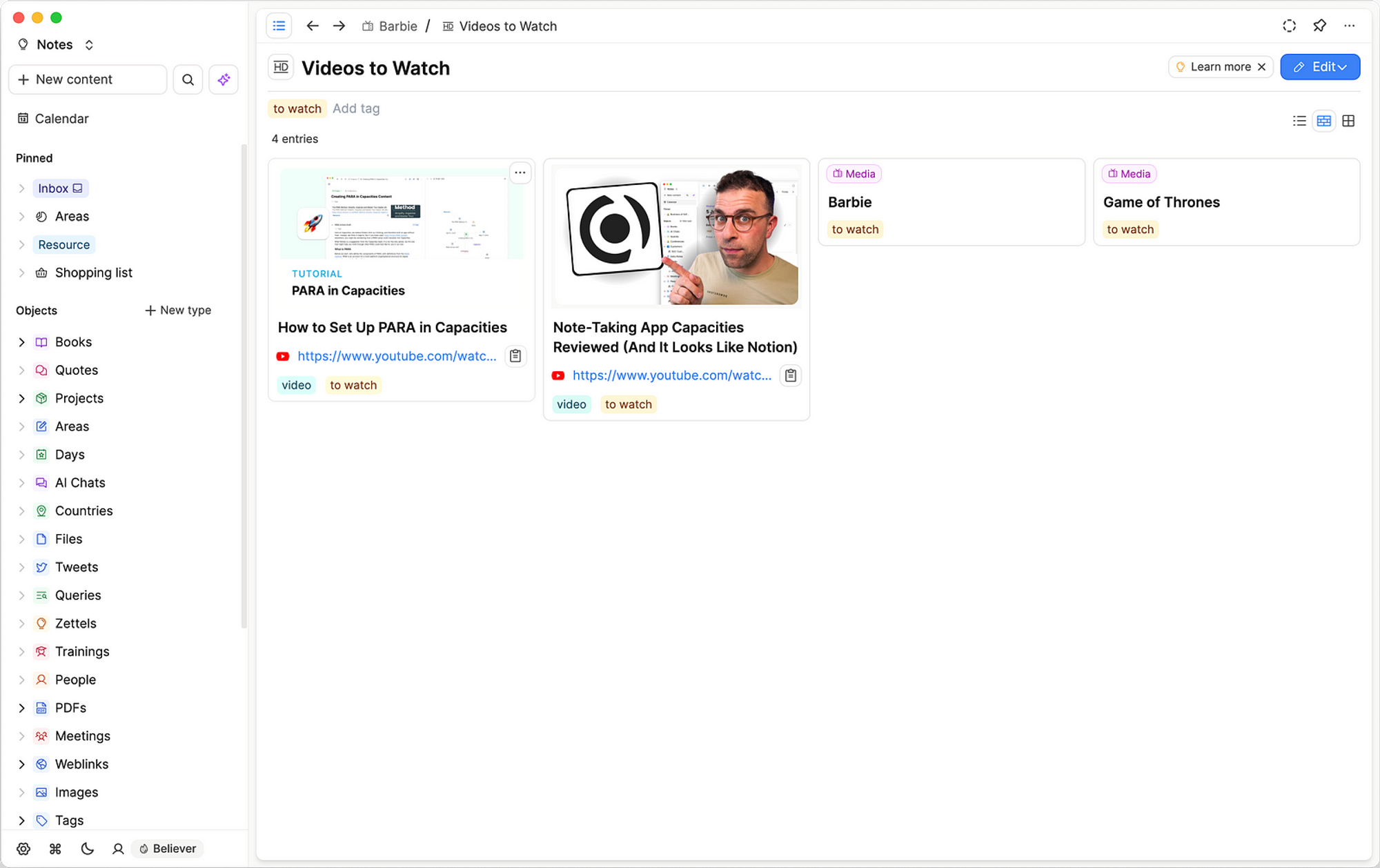The width and height of the screenshot is (1380, 868).
Task: Click New content button
Action: click(x=88, y=79)
